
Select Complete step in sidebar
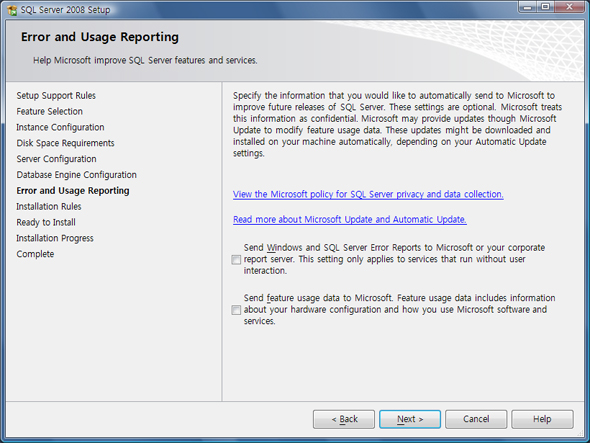coord(35,254)
